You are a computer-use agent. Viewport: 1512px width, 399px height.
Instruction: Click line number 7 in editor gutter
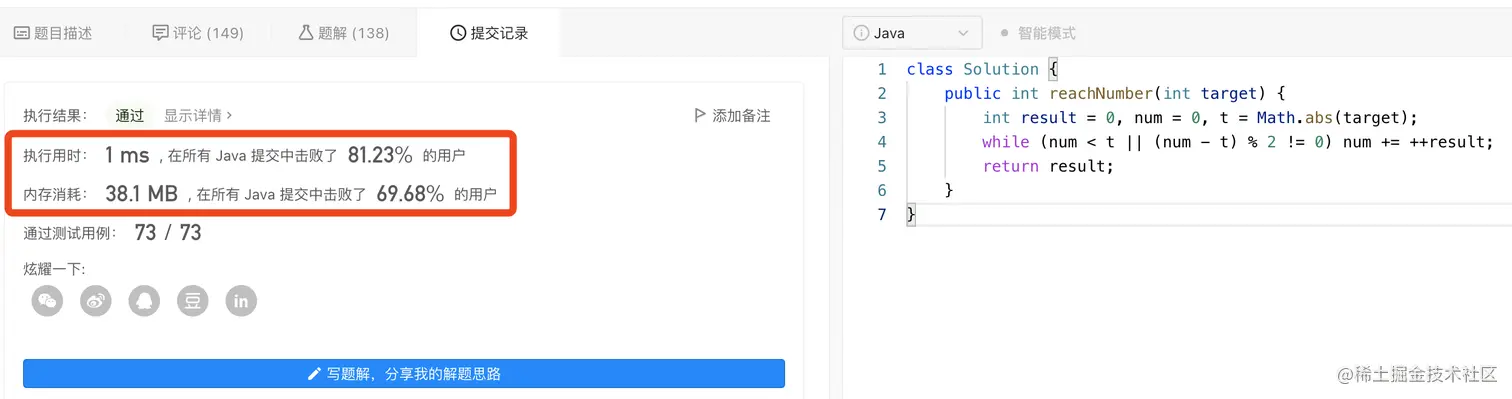click(x=881, y=214)
